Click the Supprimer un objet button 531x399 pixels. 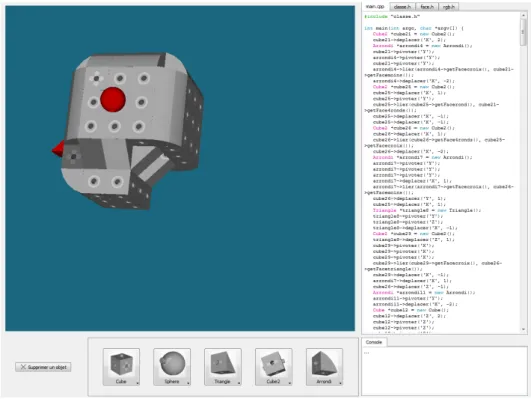[x=43, y=367]
